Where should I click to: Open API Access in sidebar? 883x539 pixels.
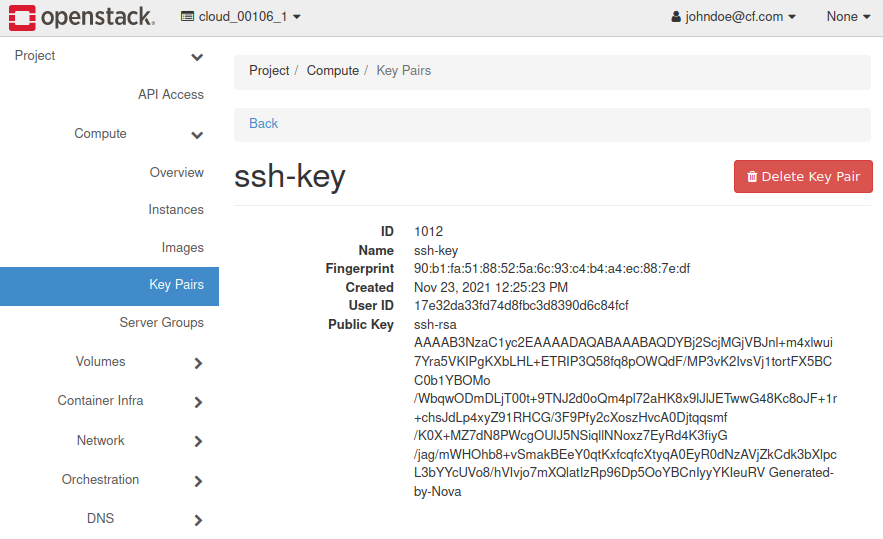170,95
